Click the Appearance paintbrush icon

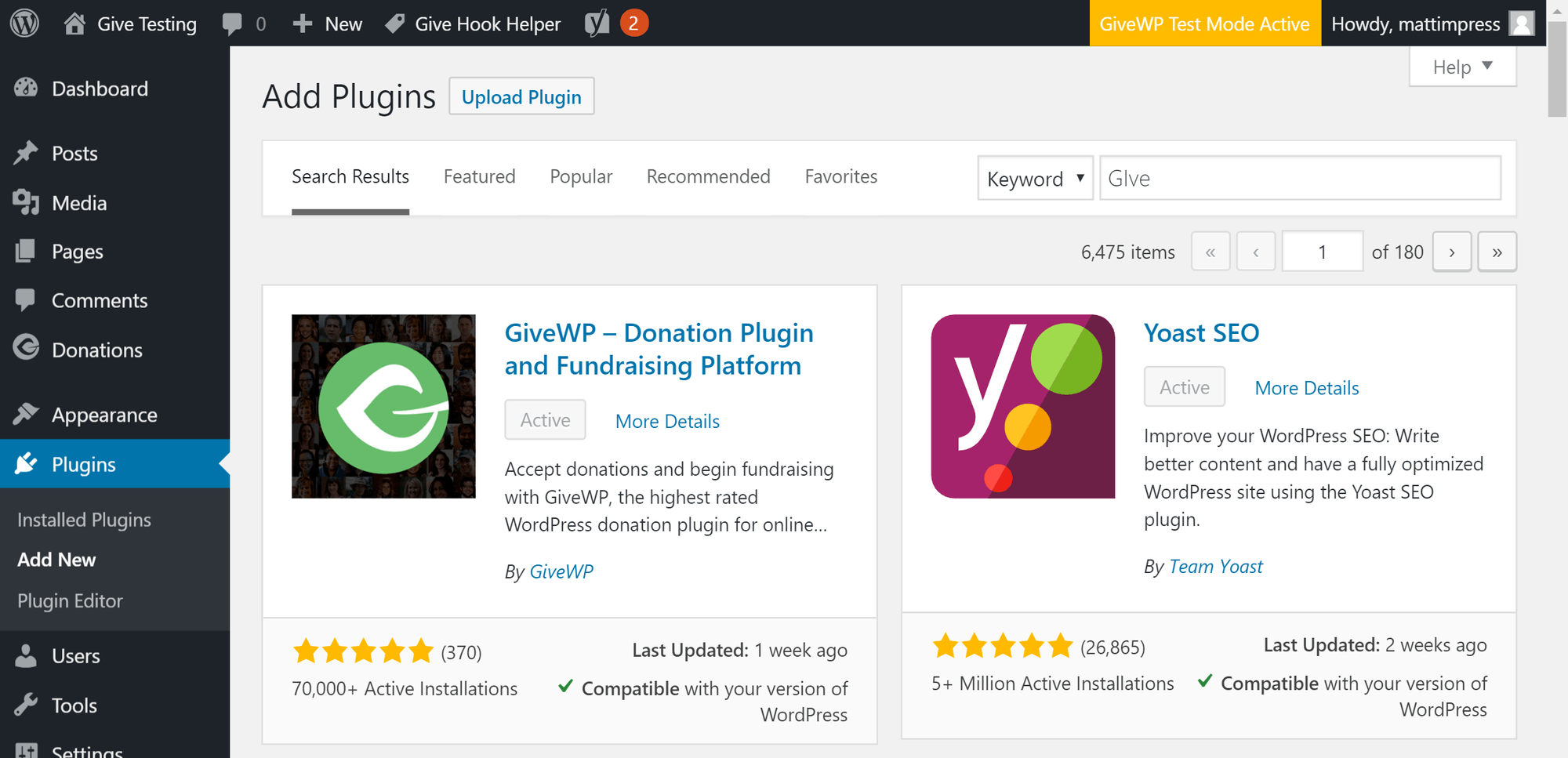click(x=26, y=414)
